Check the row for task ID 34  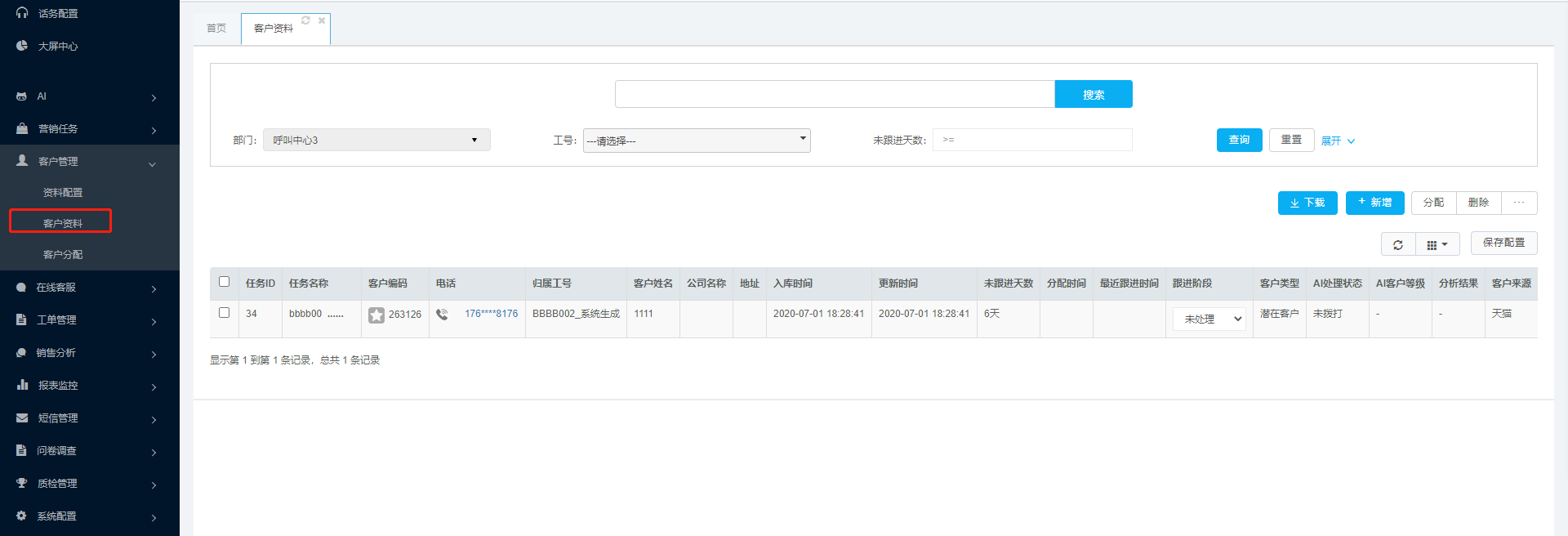(x=225, y=313)
